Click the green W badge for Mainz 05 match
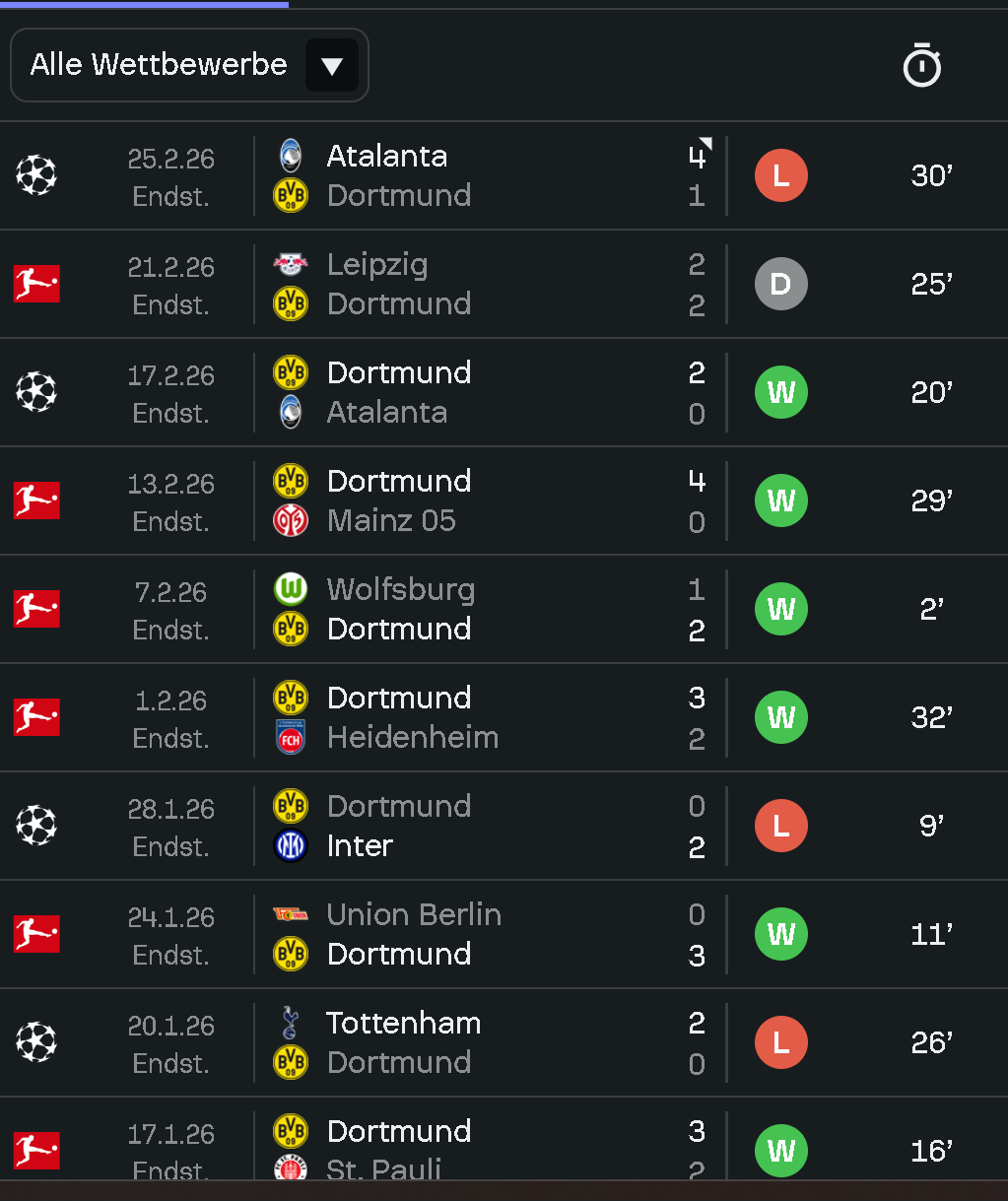 (x=780, y=500)
